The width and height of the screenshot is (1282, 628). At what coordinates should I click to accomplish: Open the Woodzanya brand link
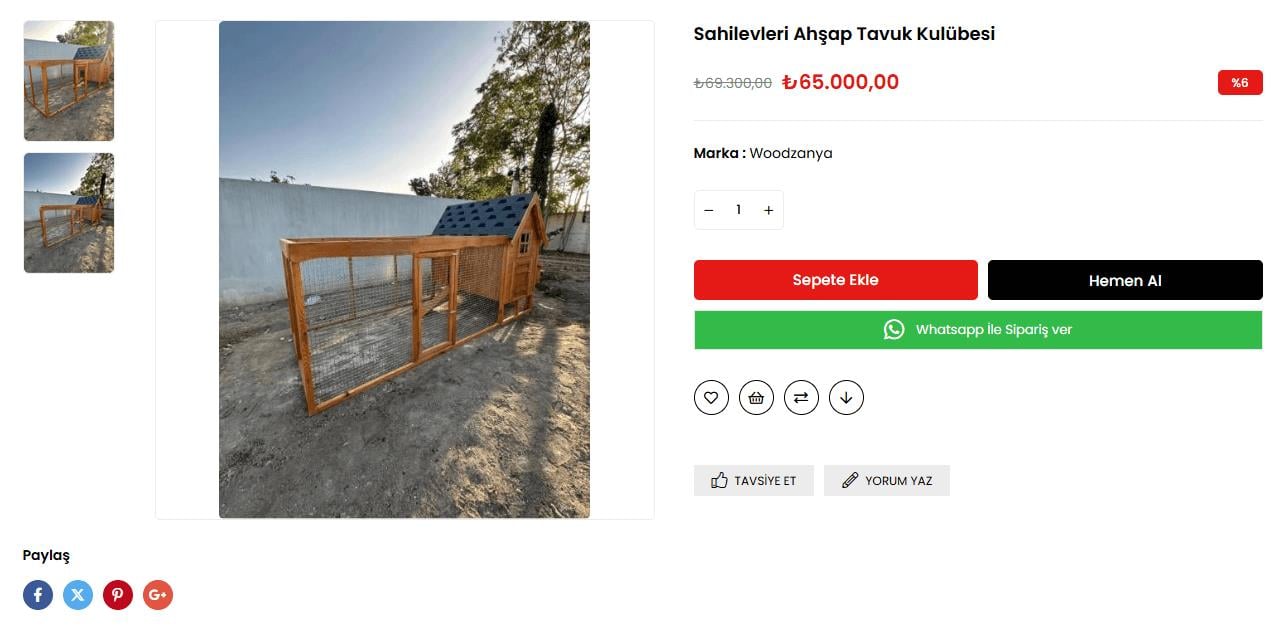pyautogui.click(x=791, y=153)
